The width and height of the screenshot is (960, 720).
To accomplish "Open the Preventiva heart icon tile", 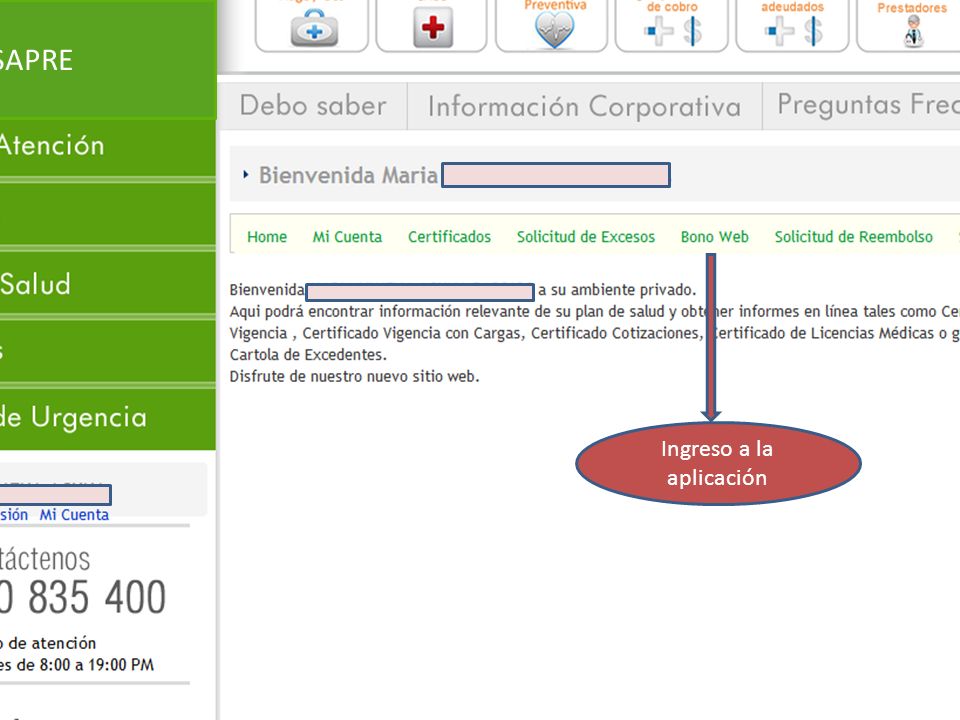I will [x=552, y=26].
